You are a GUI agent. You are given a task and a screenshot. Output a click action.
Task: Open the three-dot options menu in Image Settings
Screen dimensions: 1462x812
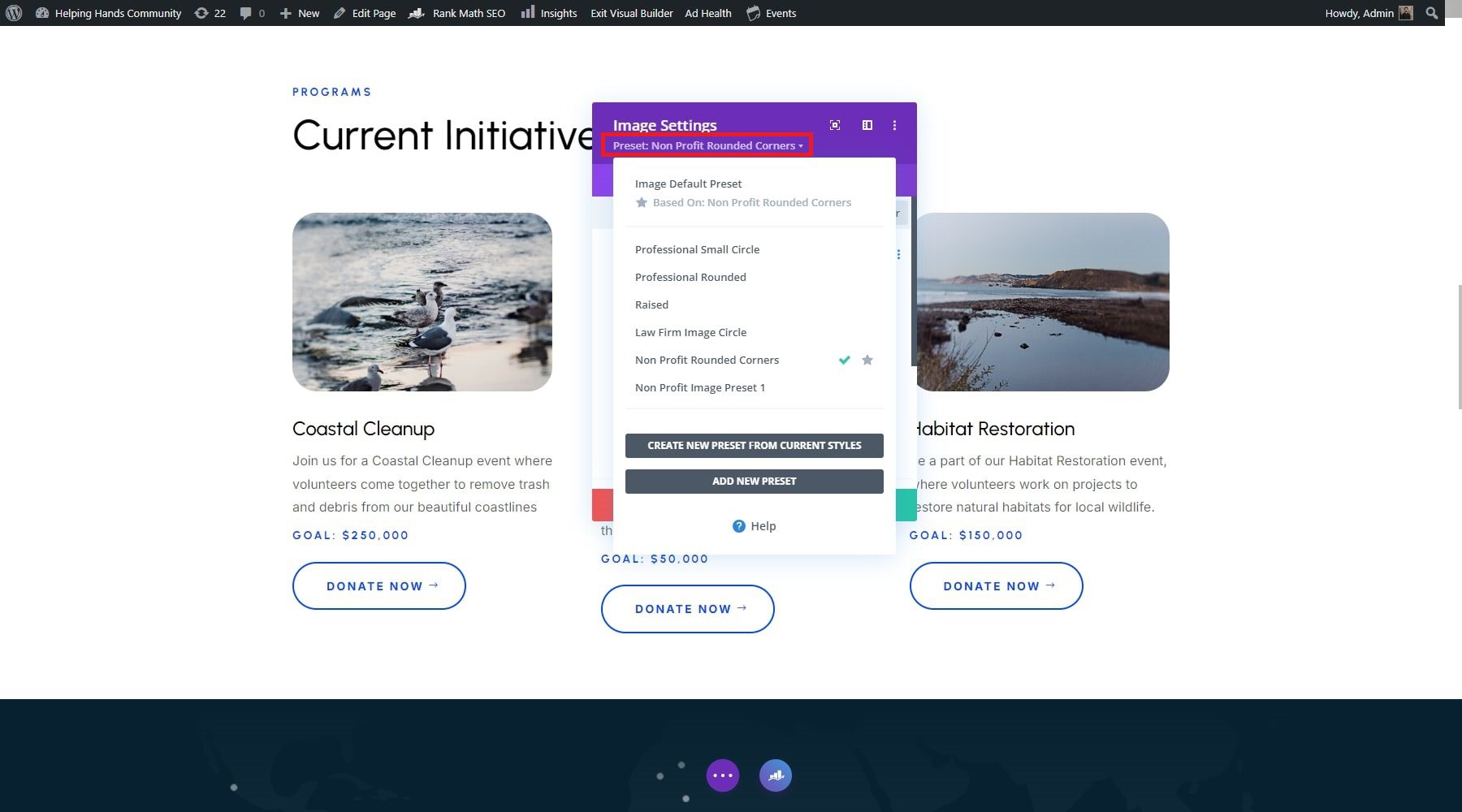point(894,125)
